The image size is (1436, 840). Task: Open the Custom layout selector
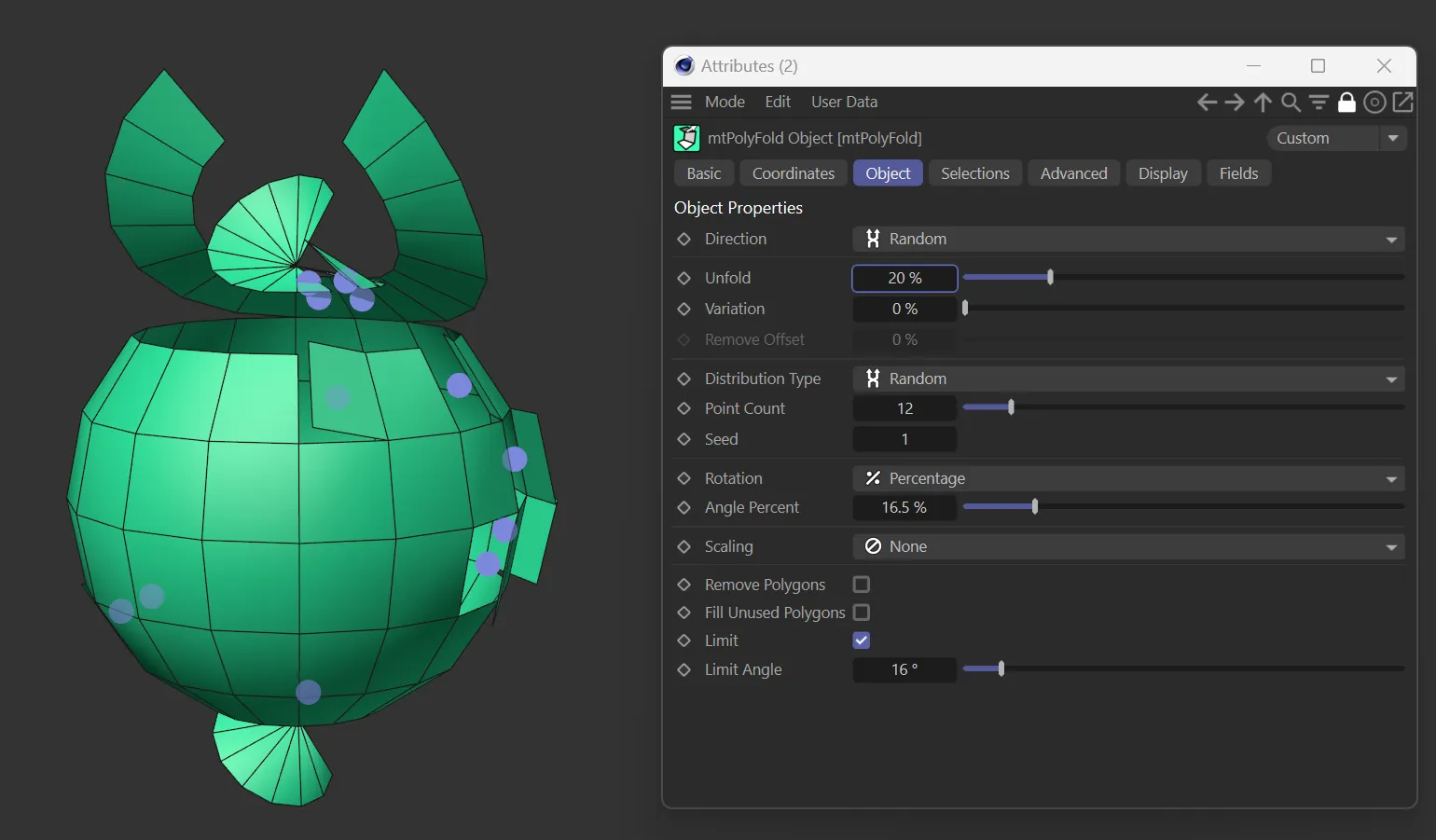tap(1335, 138)
